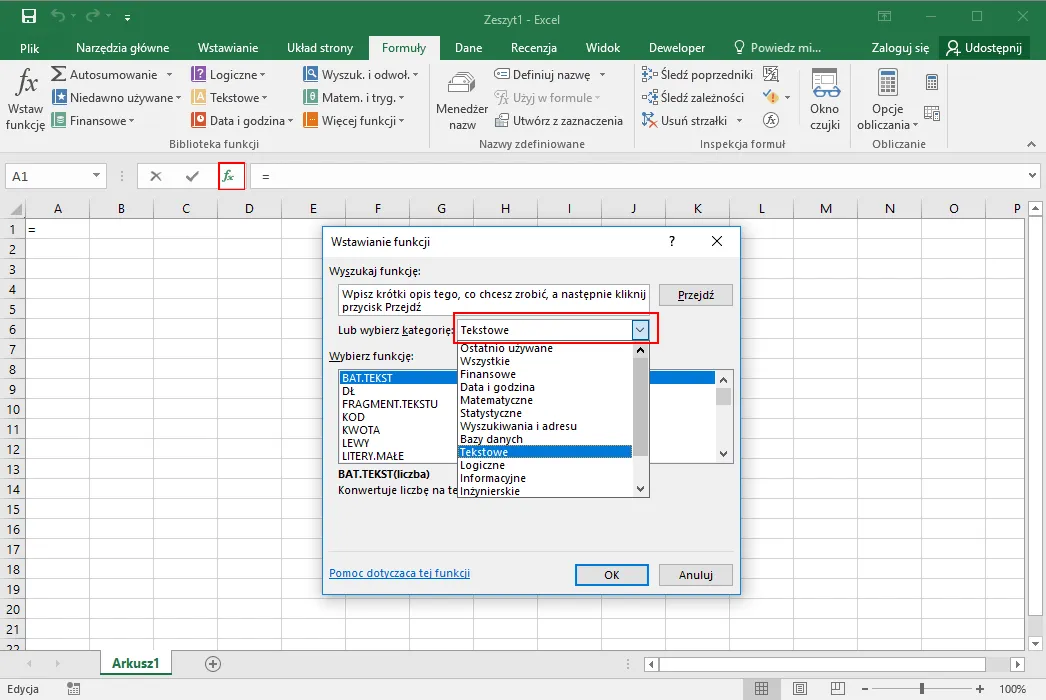Click the fx button in the formula bar

pos(229,176)
